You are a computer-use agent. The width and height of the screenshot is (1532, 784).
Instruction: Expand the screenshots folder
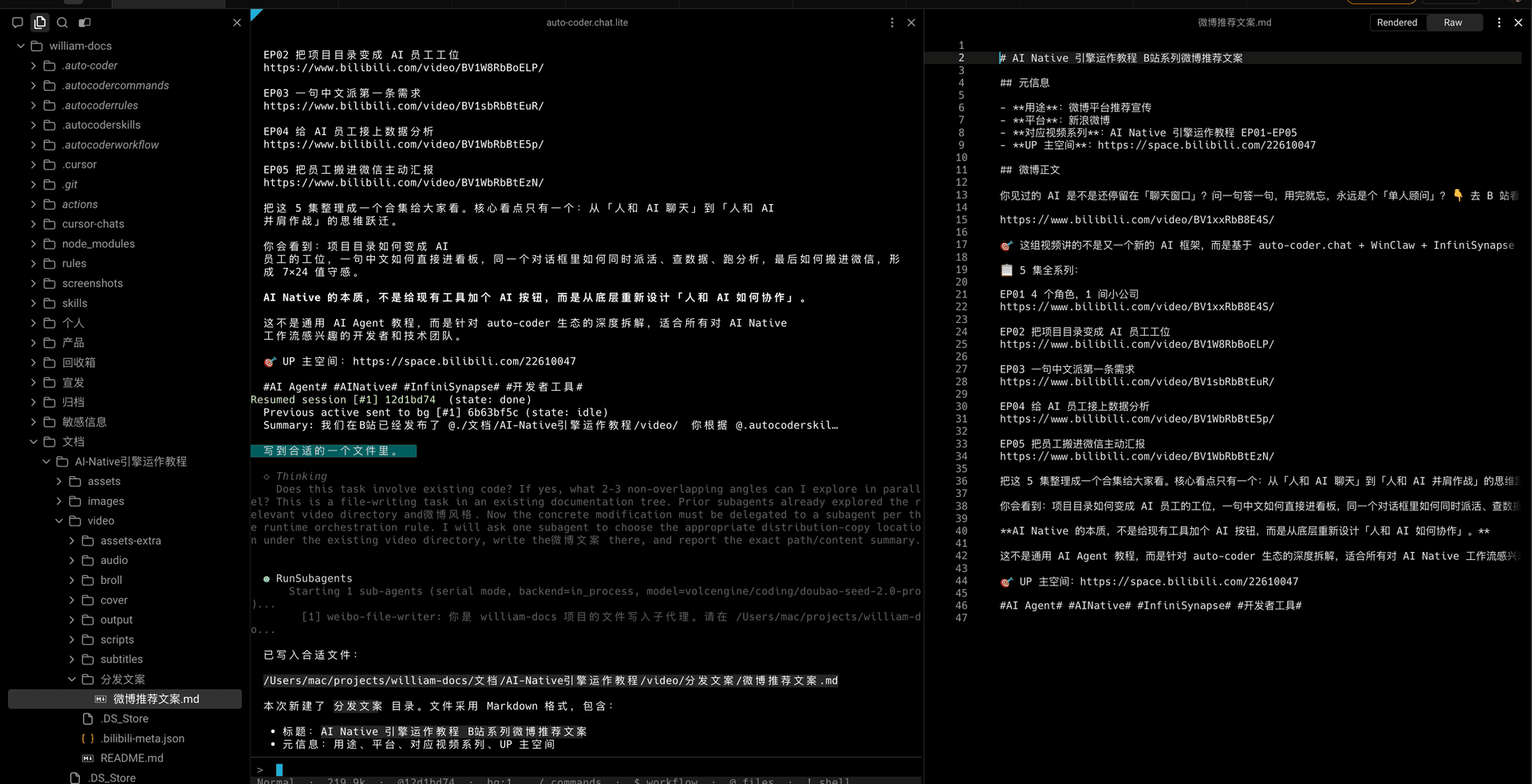coord(34,283)
